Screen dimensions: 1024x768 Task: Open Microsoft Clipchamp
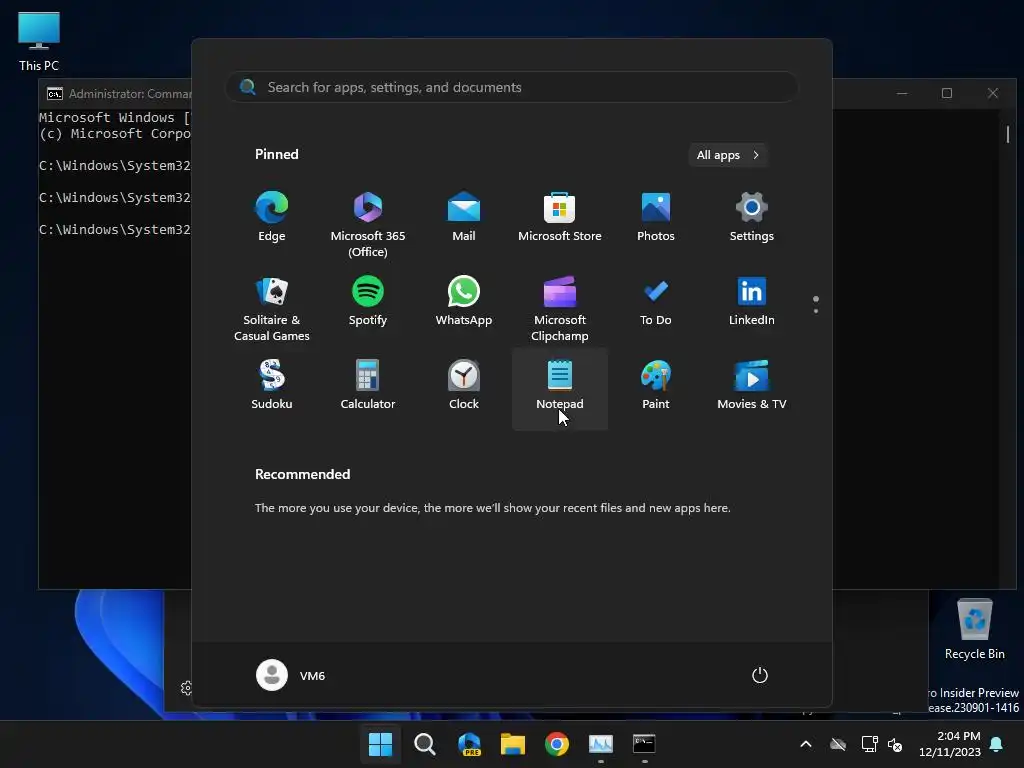560,308
